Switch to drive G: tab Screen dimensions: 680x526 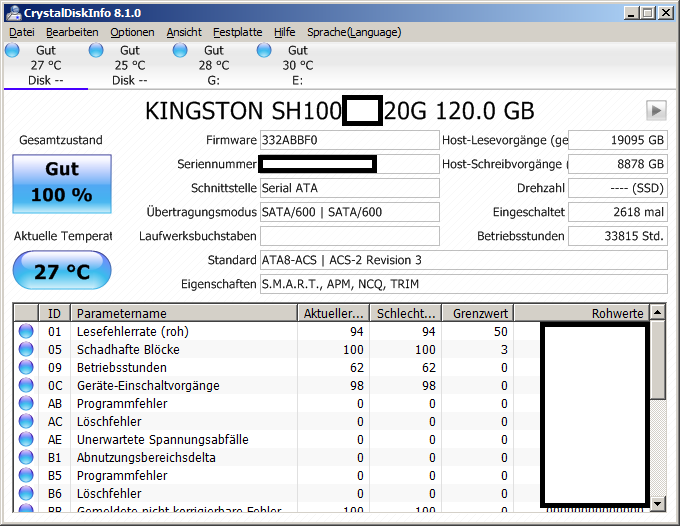[x=214, y=65]
